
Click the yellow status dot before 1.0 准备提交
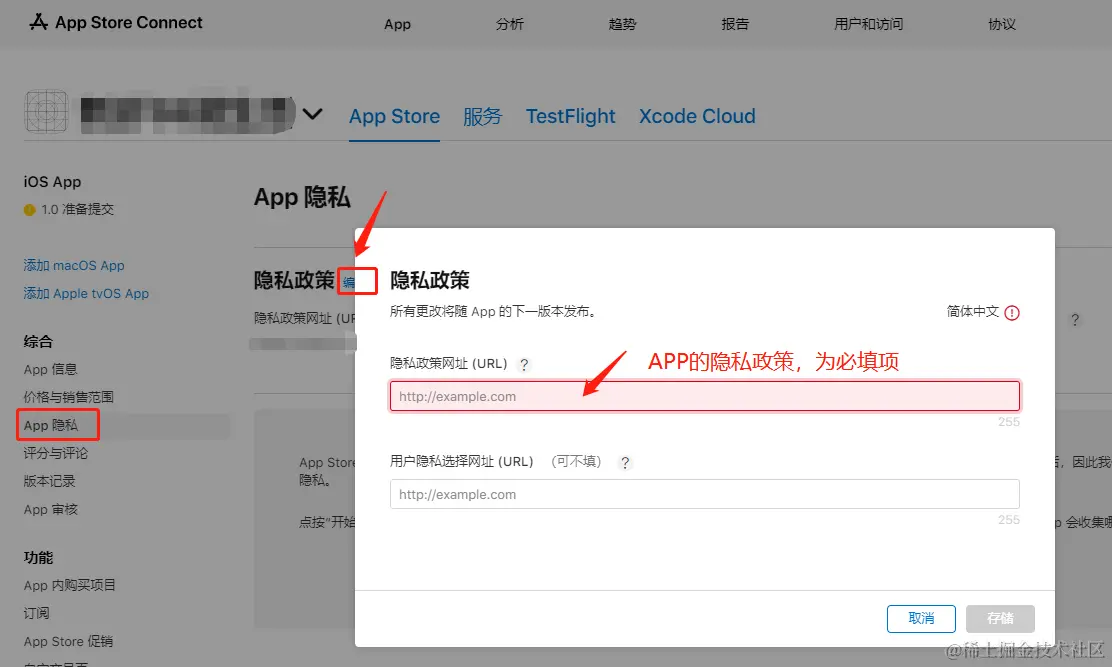tap(29, 210)
